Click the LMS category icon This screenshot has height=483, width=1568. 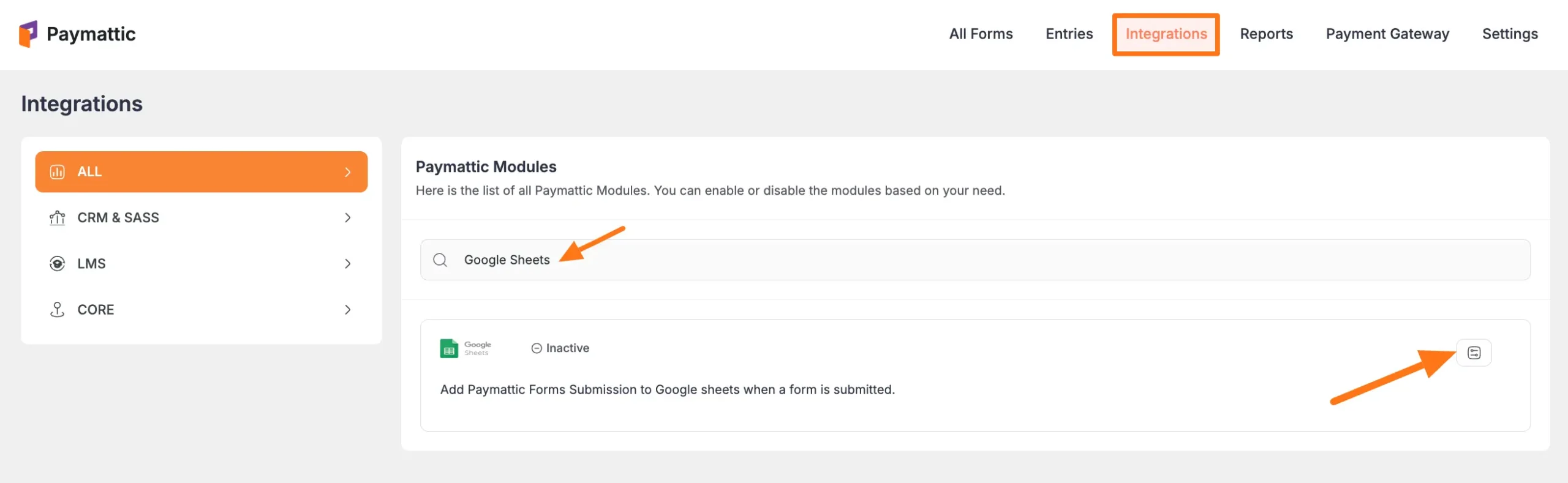57,264
